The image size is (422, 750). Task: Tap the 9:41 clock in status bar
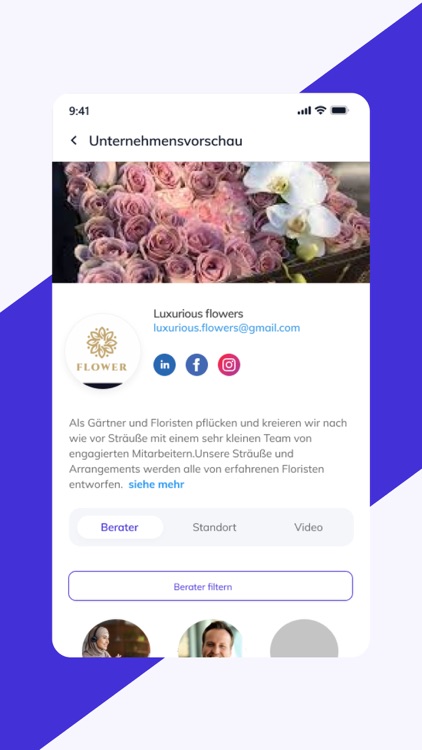79,111
